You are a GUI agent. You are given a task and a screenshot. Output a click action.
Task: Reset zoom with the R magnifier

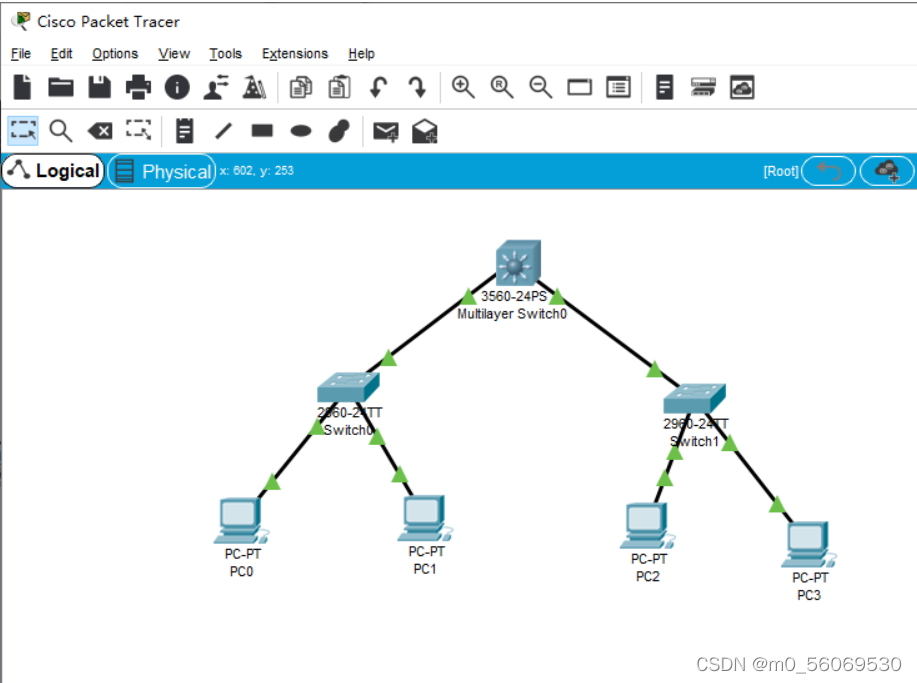pyautogui.click(x=502, y=87)
